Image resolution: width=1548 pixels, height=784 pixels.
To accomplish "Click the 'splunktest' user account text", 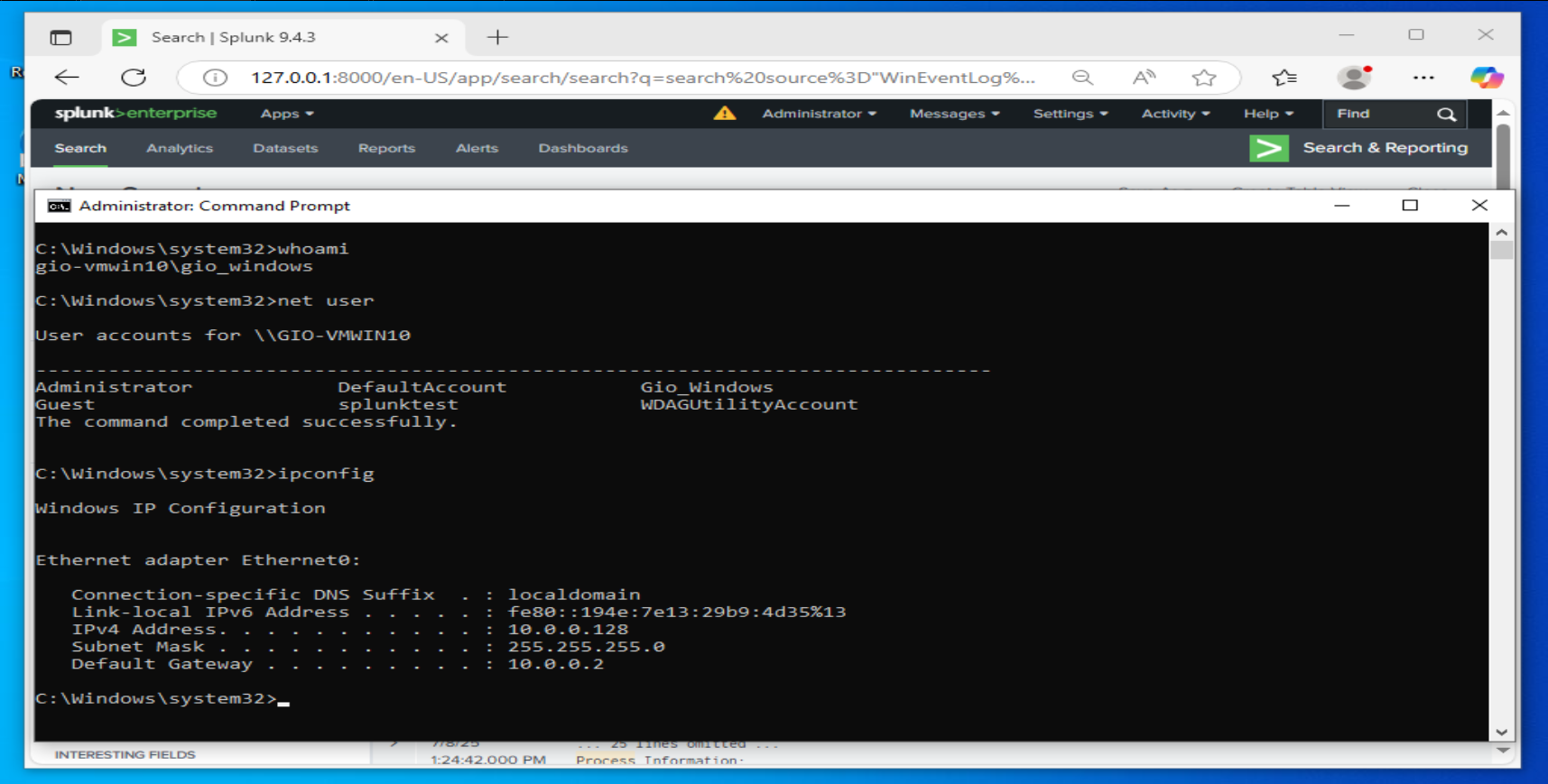I will (x=398, y=404).
